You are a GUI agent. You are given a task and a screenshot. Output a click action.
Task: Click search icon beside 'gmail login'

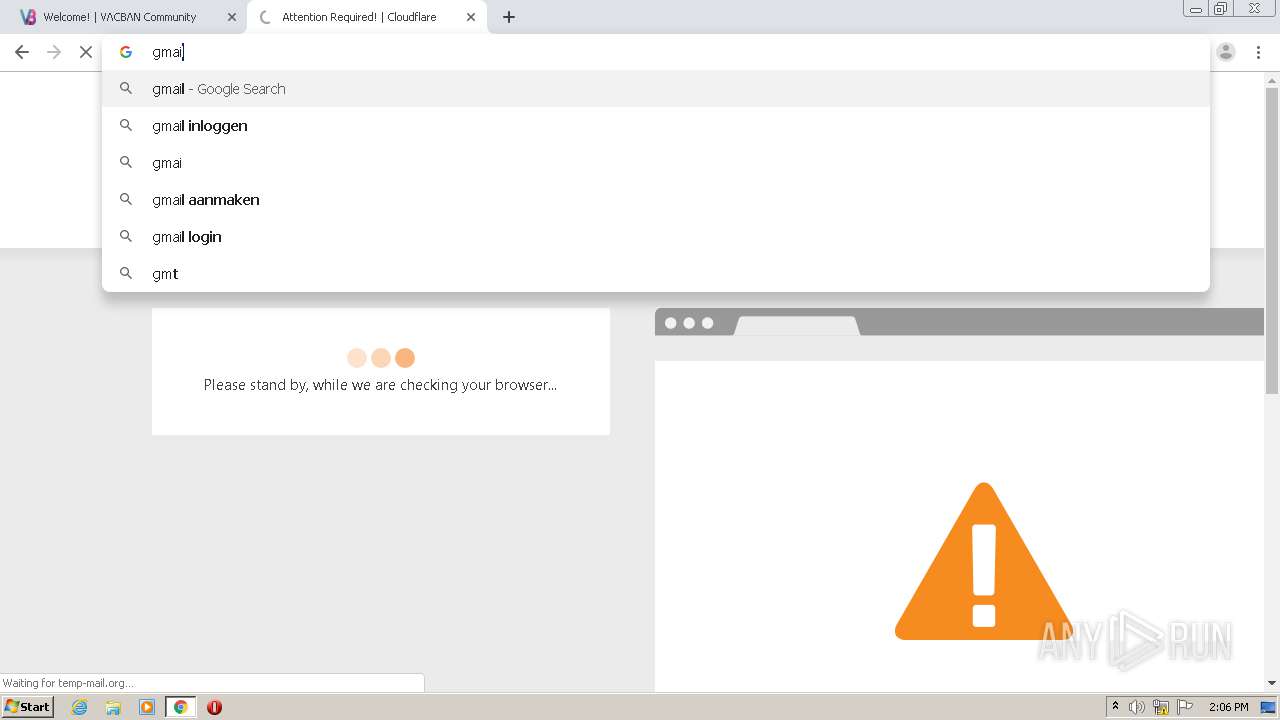pos(126,237)
